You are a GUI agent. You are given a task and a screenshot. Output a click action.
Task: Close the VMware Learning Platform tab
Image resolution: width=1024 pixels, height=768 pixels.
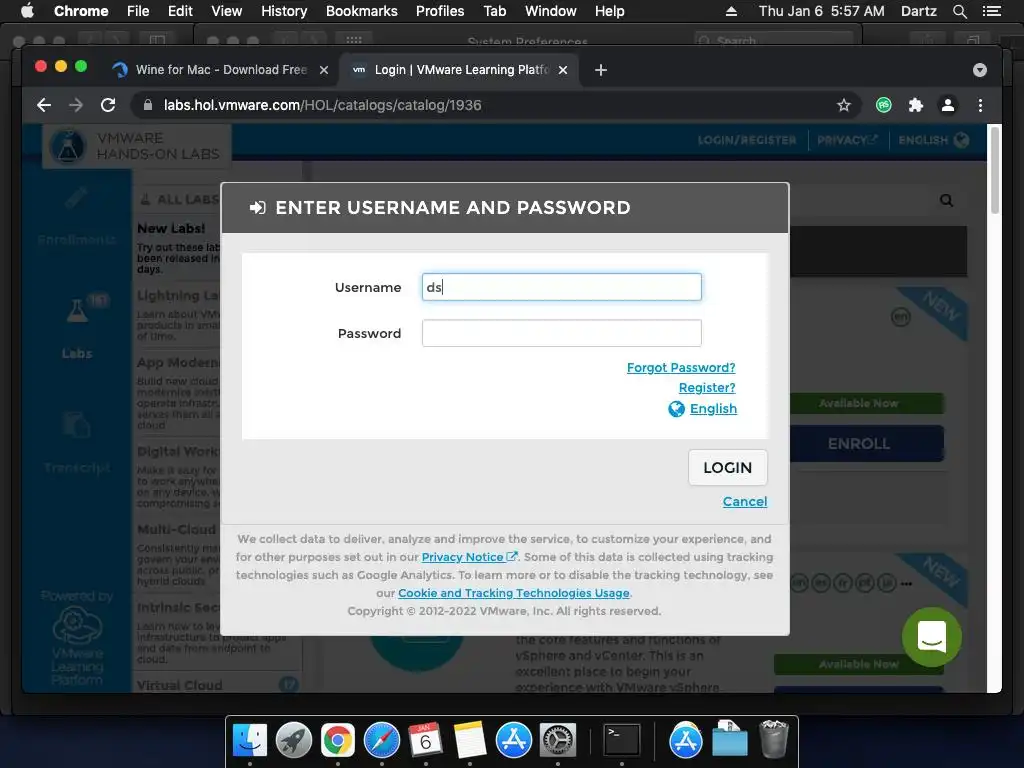563,70
